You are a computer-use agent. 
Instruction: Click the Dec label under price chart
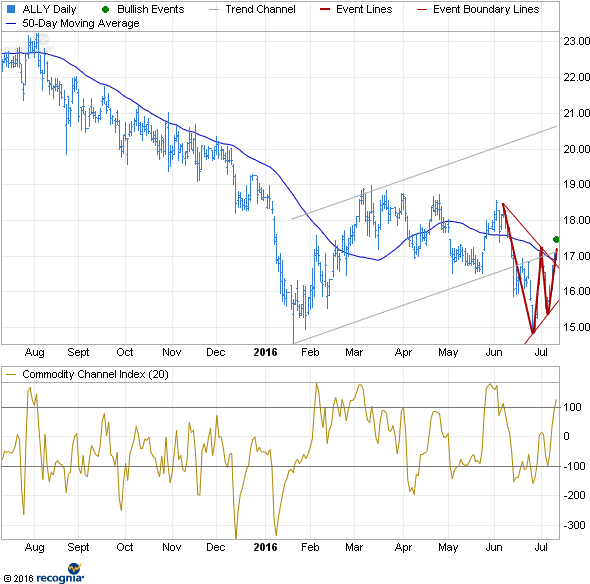pos(216,352)
